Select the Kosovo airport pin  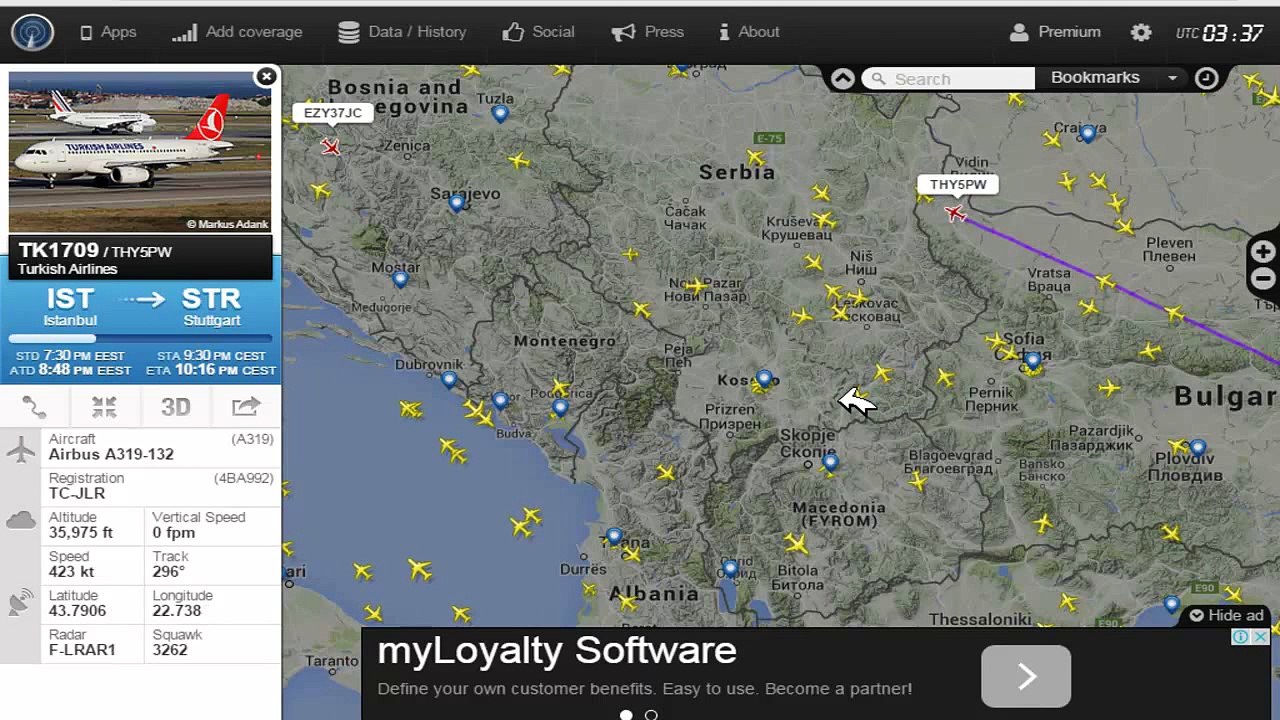coord(764,379)
